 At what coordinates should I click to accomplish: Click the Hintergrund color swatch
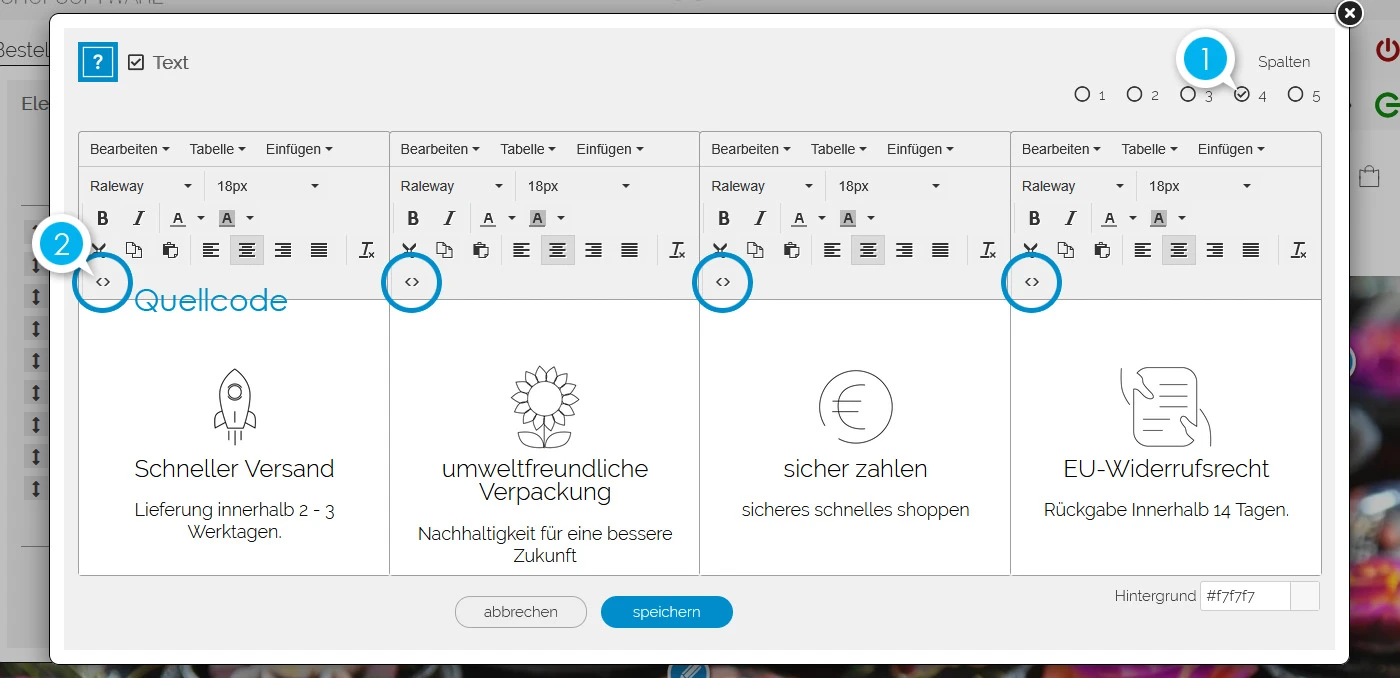tap(1305, 596)
